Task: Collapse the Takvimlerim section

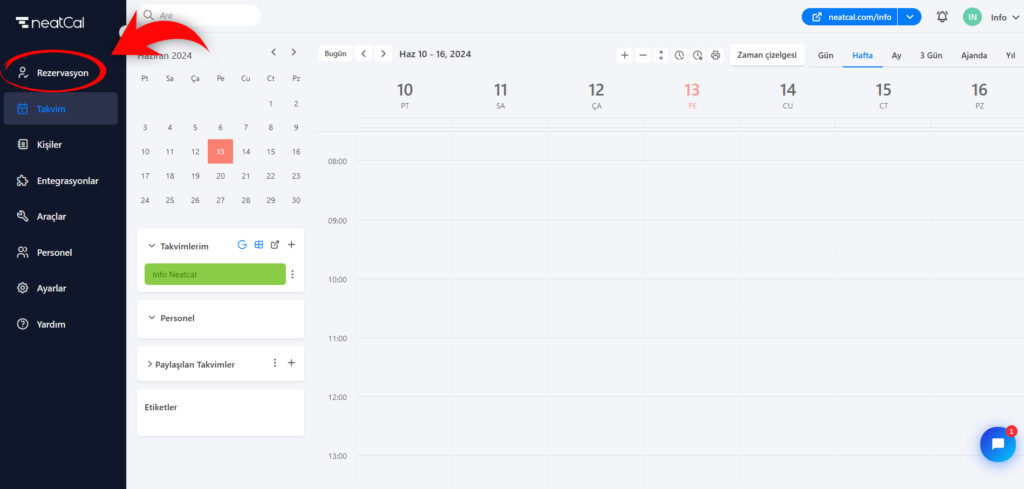Action: pyautogui.click(x=152, y=246)
